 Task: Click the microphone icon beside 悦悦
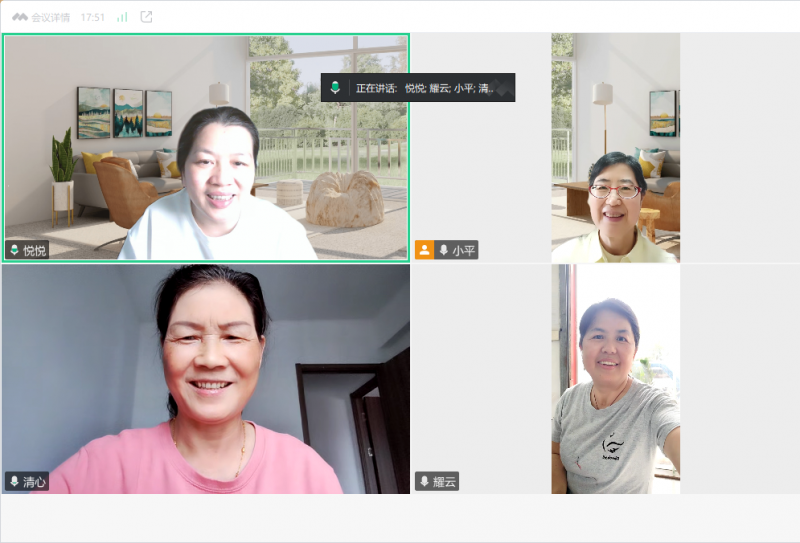(x=14, y=250)
